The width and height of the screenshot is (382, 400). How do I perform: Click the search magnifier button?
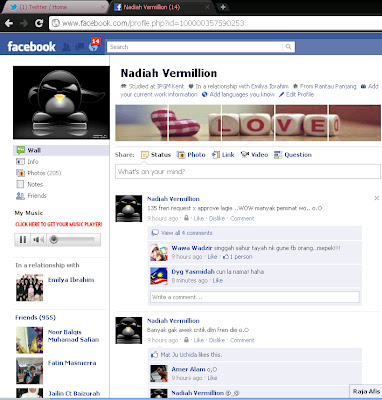(x=288, y=47)
